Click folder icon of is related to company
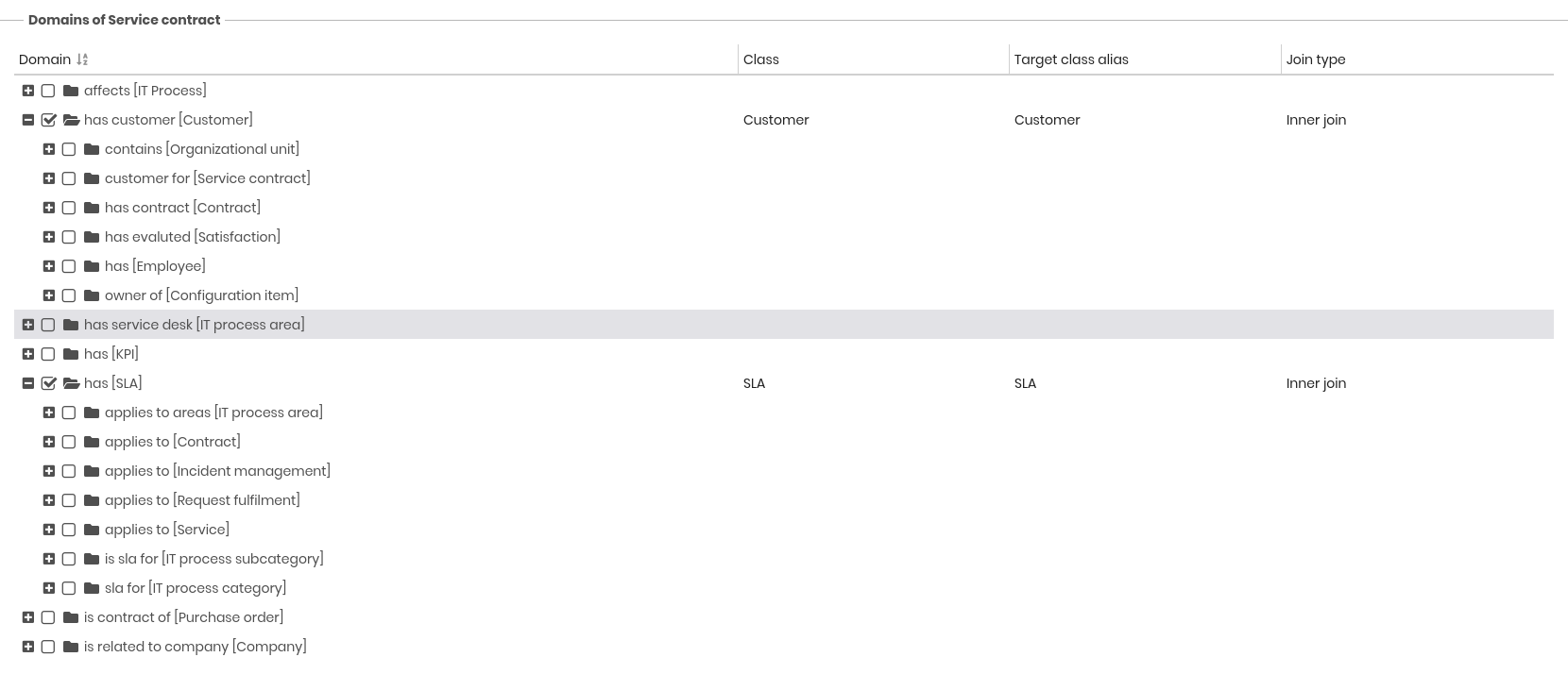Viewport: 1568px width, 674px height. (x=71, y=647)
